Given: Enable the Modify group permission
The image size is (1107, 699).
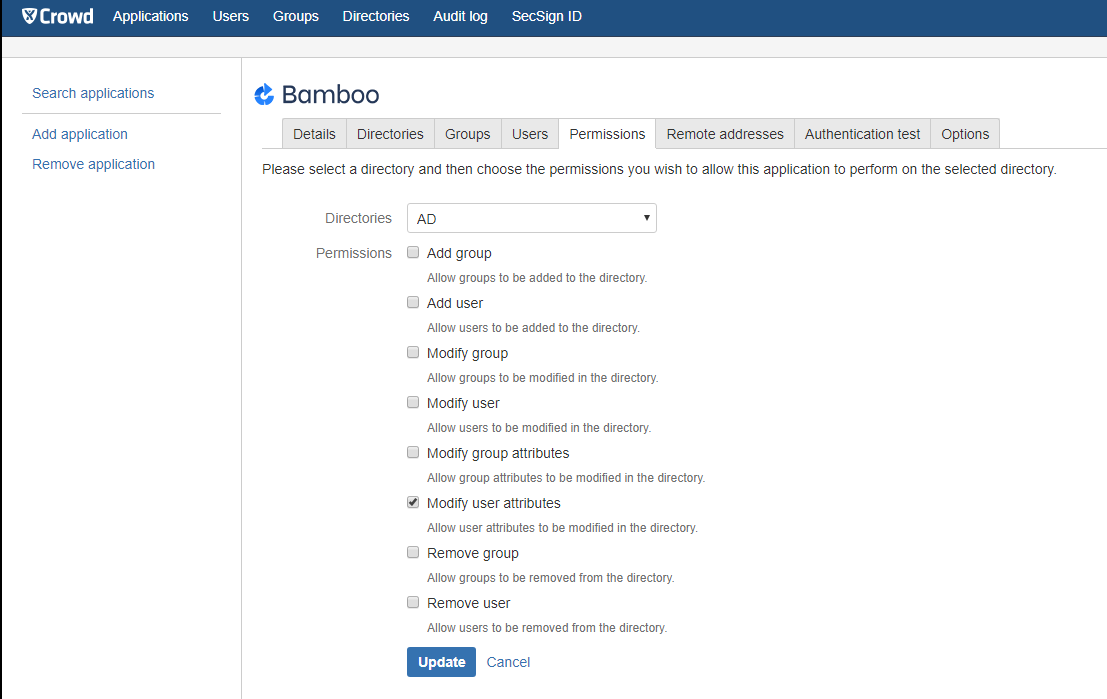Looking at the screenshot, I should point(413,352).
